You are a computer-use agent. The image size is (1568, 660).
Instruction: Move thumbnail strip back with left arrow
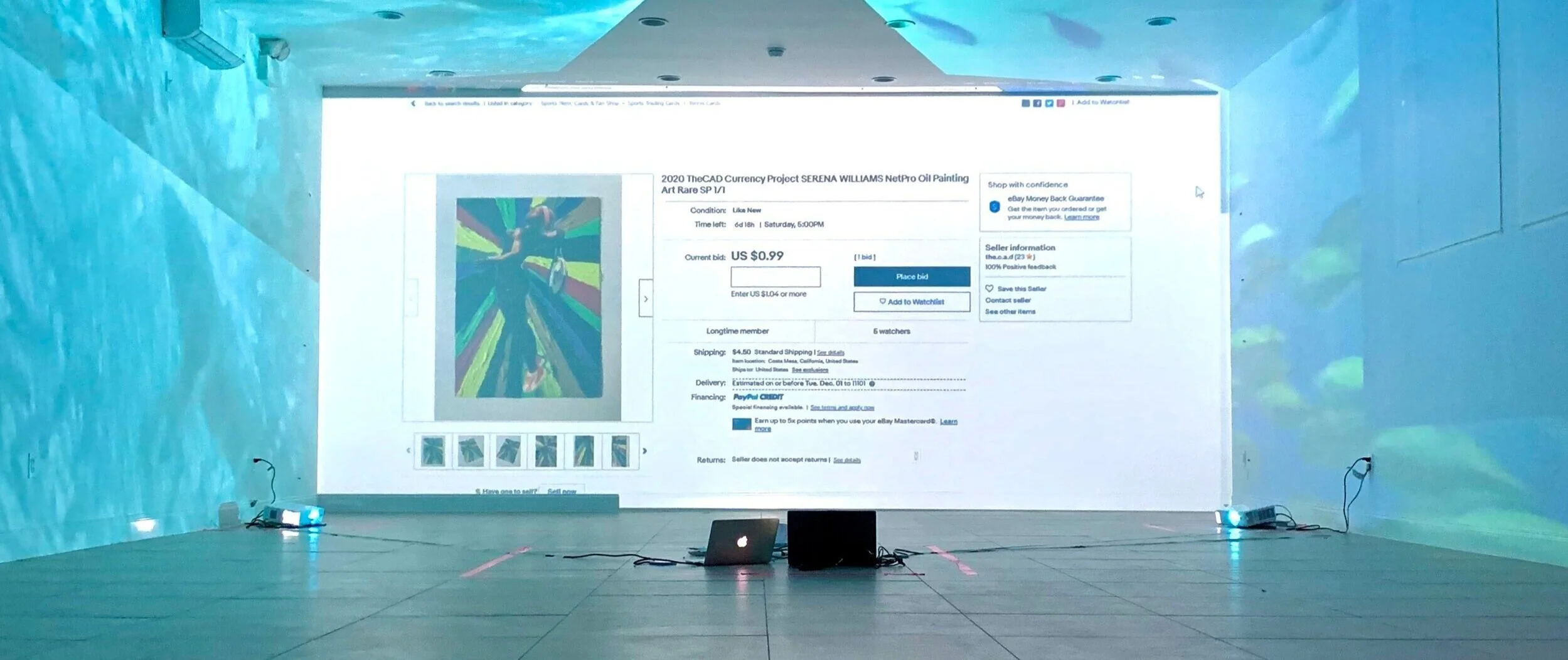[408, 450]
